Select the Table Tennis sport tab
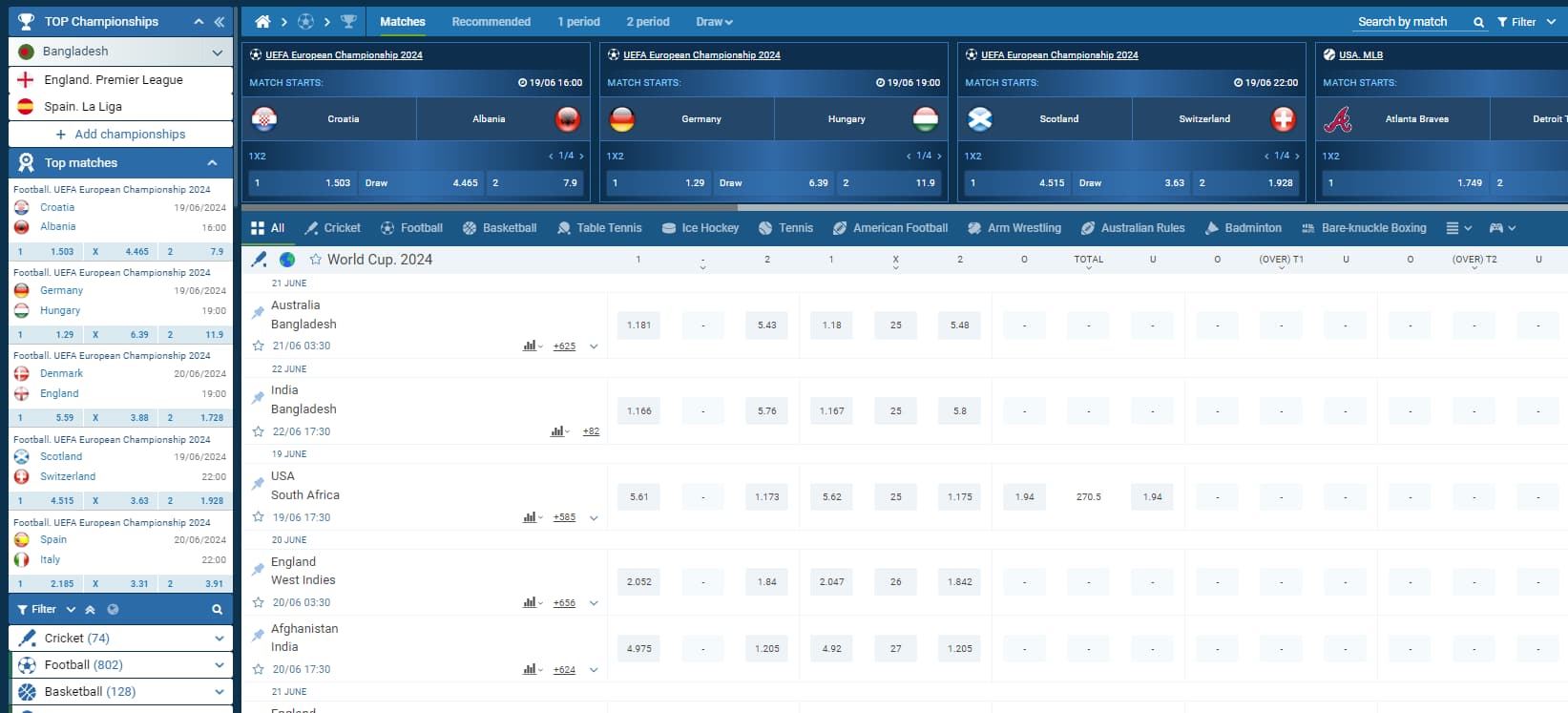This screenshot has width=1568, height=713. 599,228
